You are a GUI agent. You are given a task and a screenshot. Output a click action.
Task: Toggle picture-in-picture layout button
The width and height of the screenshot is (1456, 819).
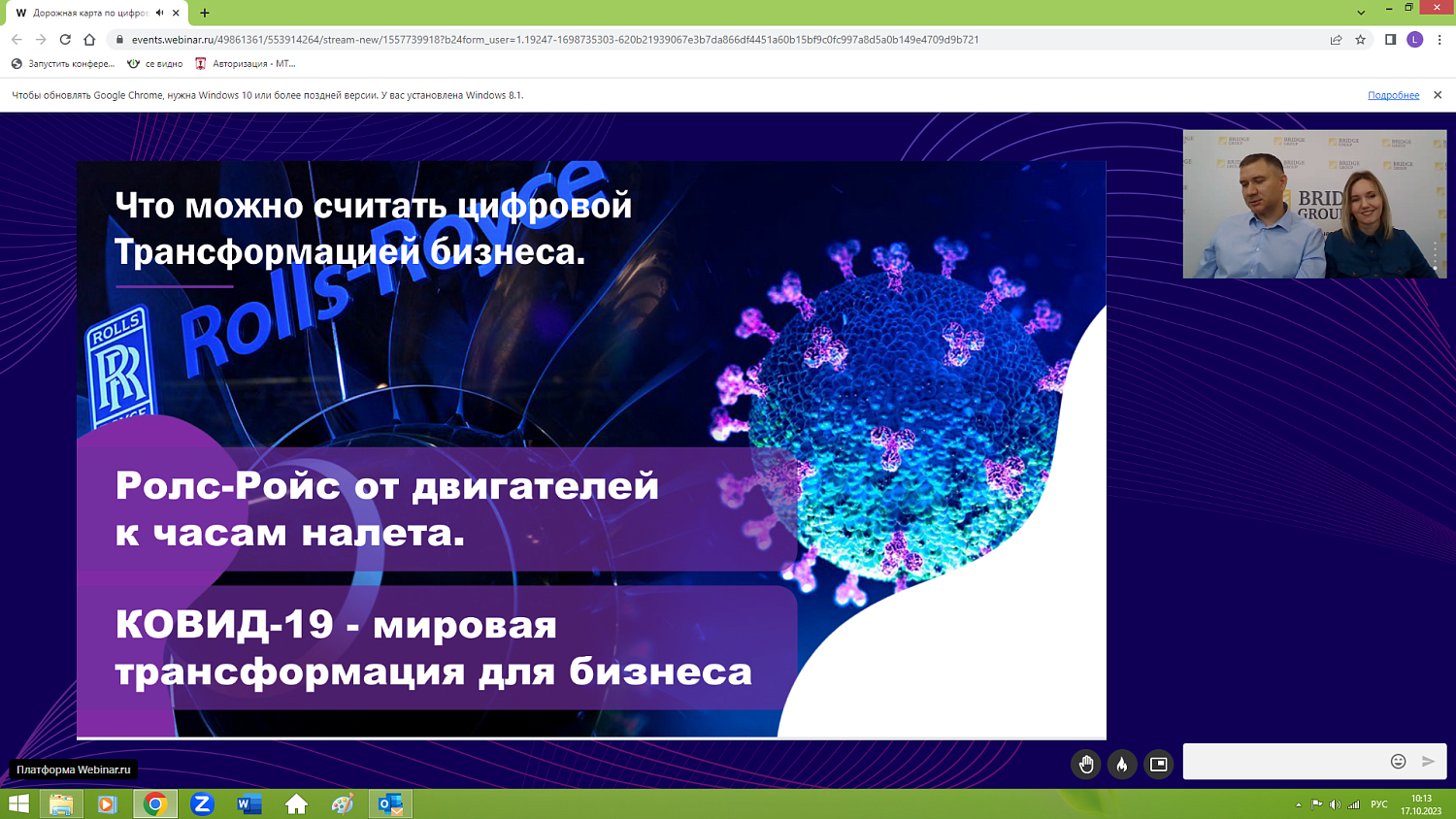point(1158,765)
